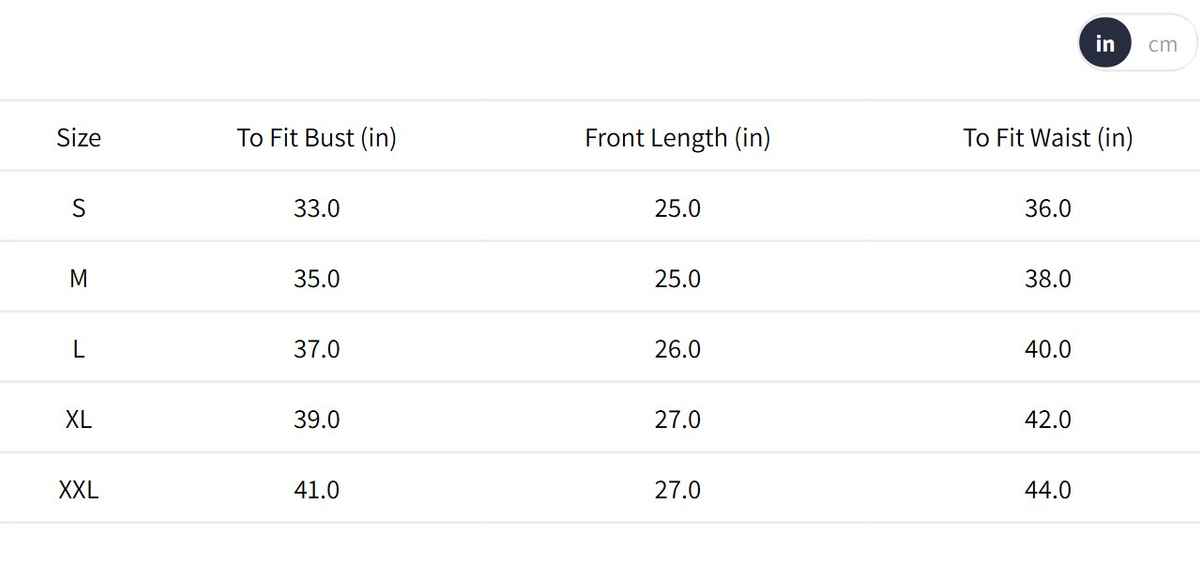Click bust value 35.0 for size M
Viewport: 1200px width, 580px height.
click(316, 279)
